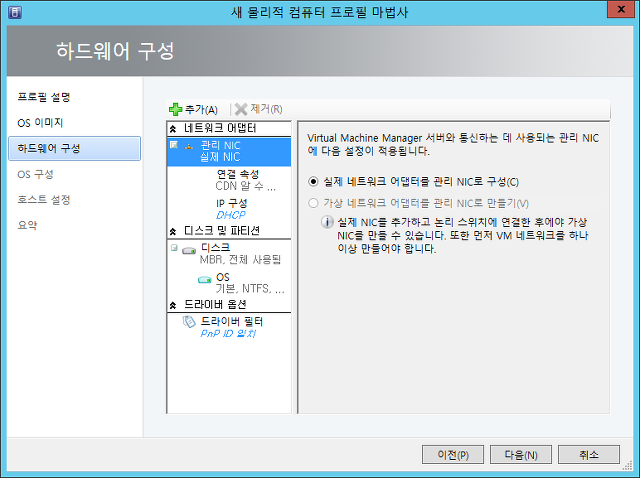Click the green plus Add (추가) icon
640x478 pixels.
[176, 109]
